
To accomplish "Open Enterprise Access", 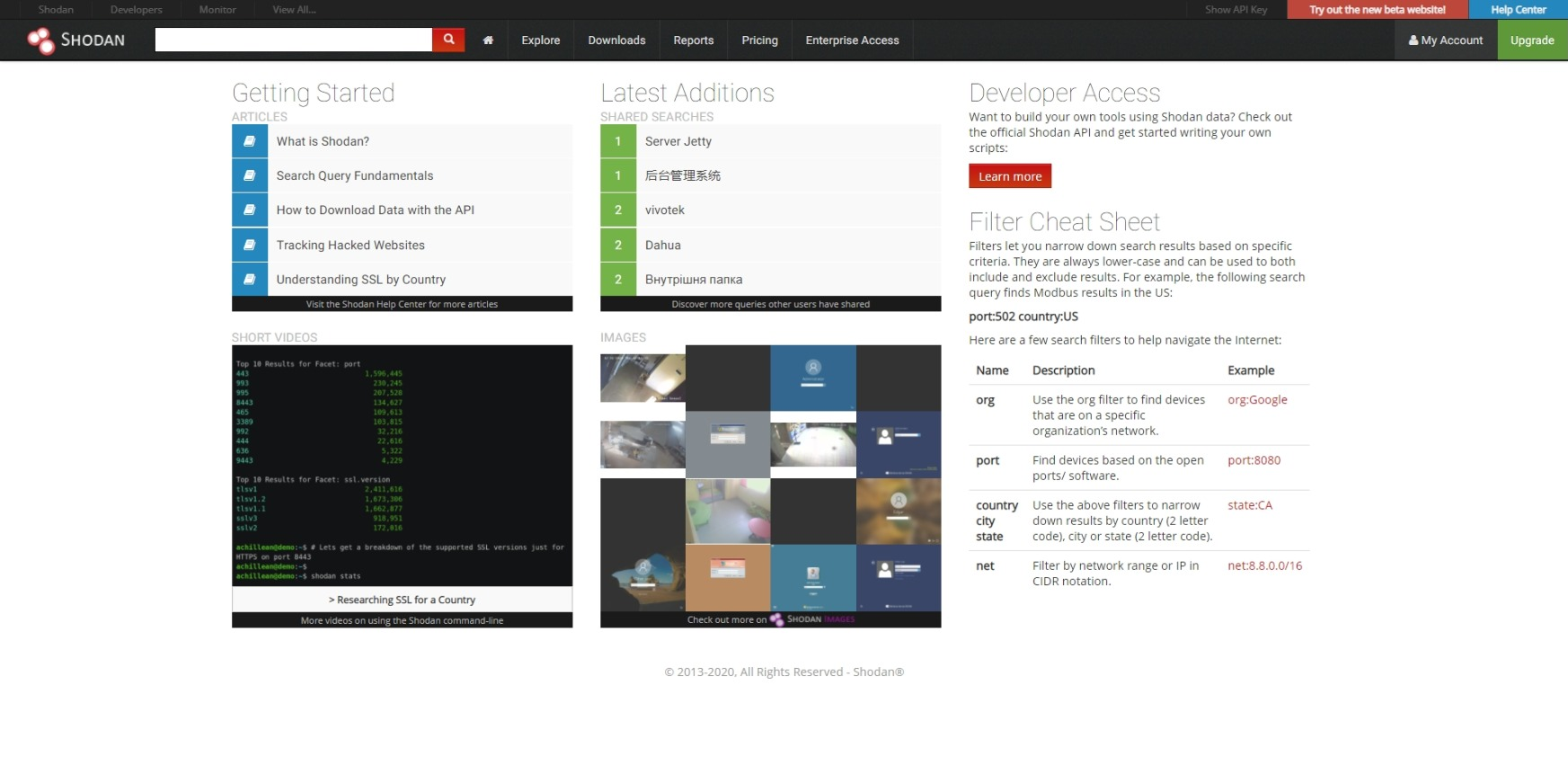I will click(852, 40).
